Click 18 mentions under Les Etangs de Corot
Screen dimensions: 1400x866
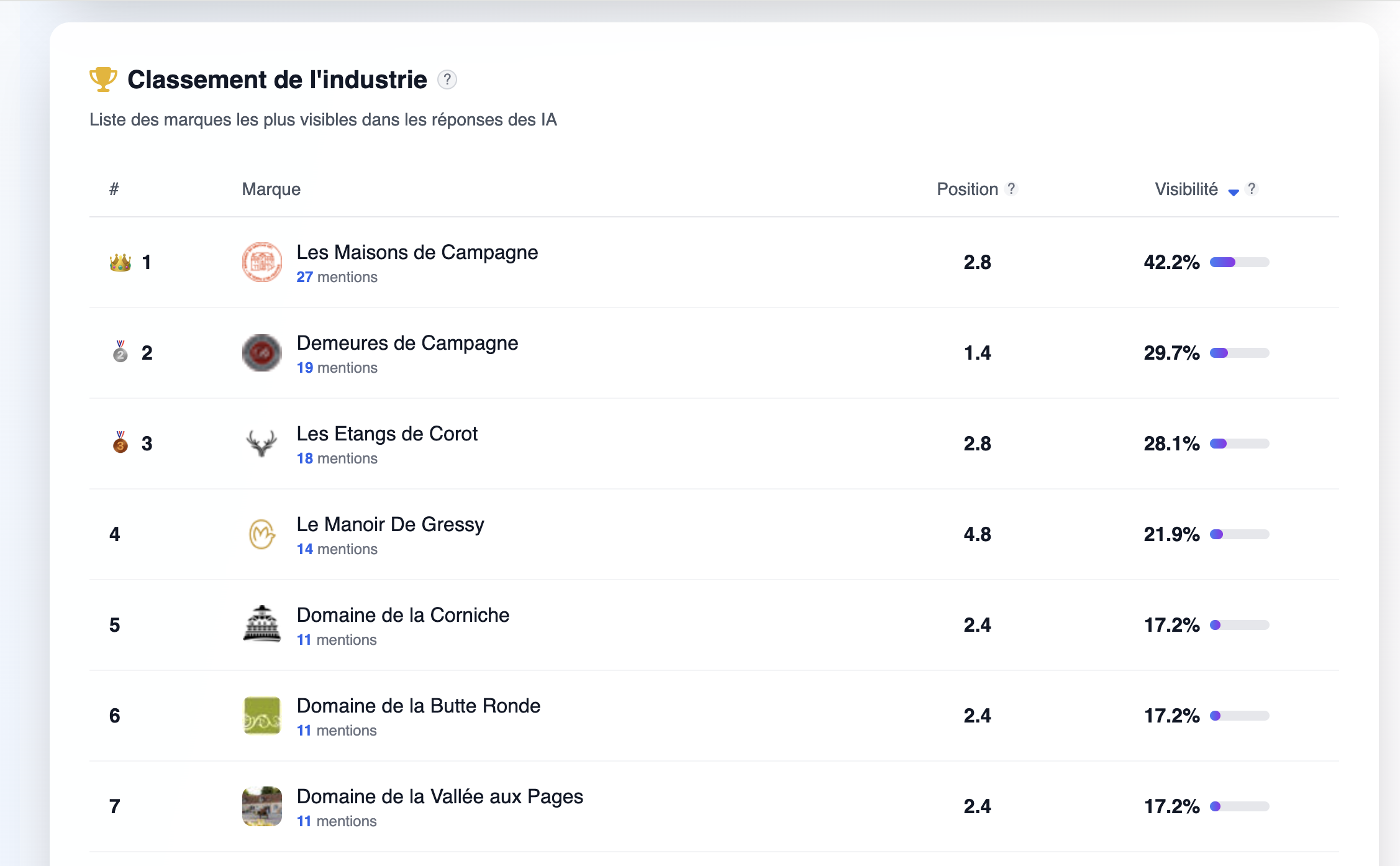tap(337, 458)
